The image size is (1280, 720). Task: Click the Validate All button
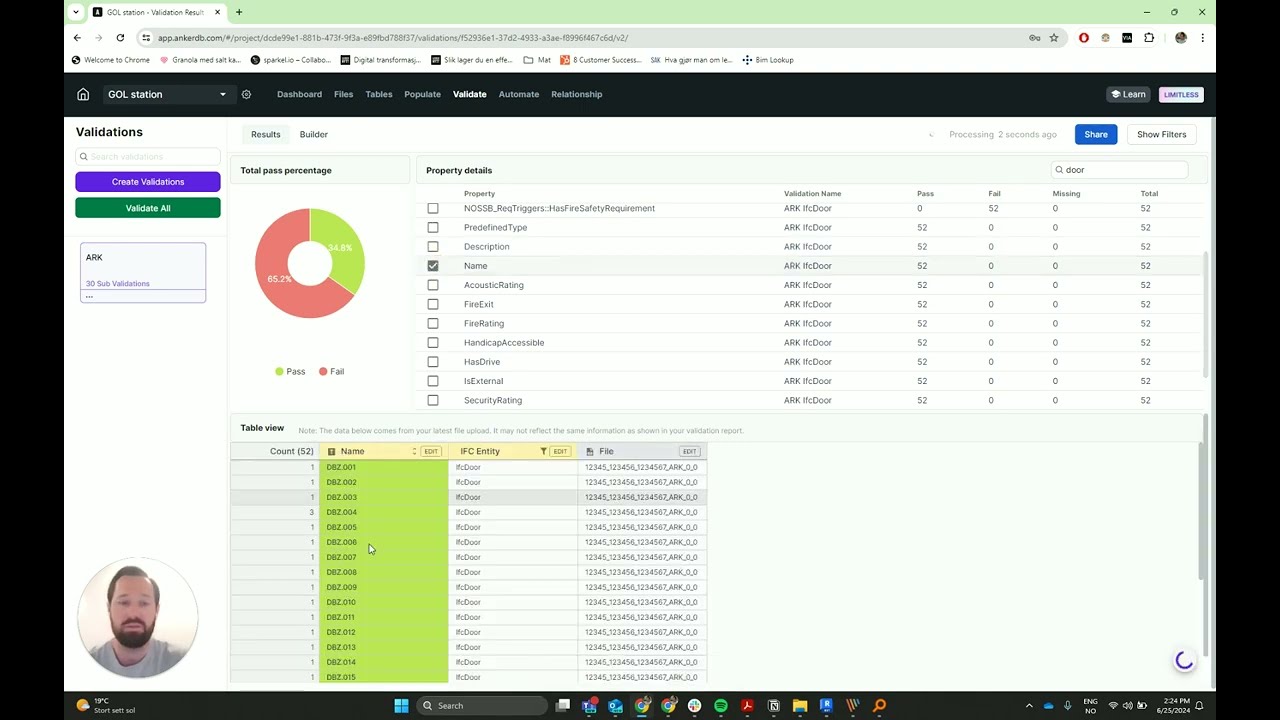coord(148,208)
